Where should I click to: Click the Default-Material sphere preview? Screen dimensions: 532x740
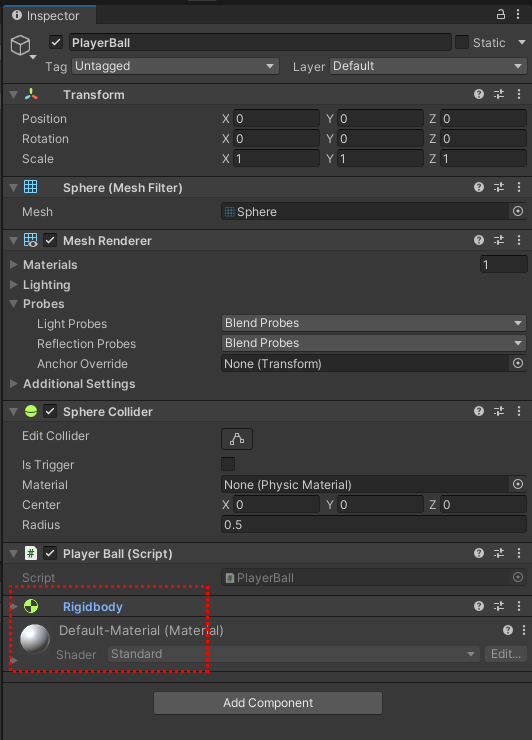click(x=35, y=639)
